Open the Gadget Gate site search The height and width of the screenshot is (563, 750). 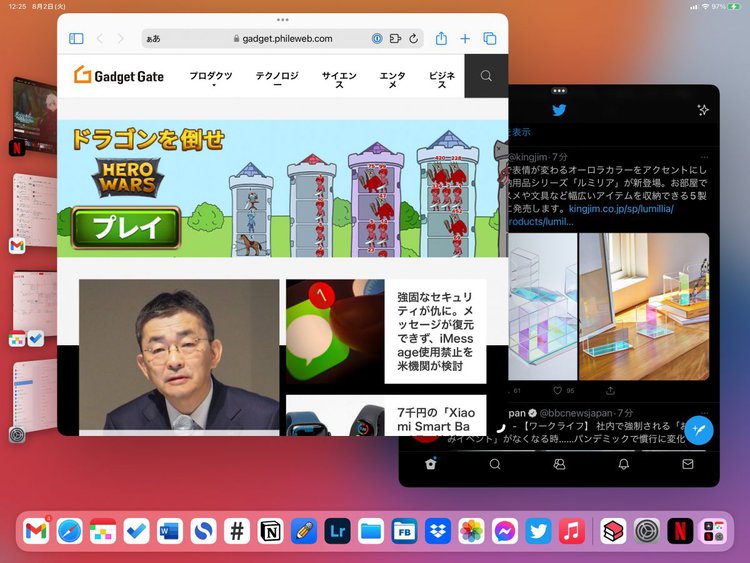click(486, 76)
